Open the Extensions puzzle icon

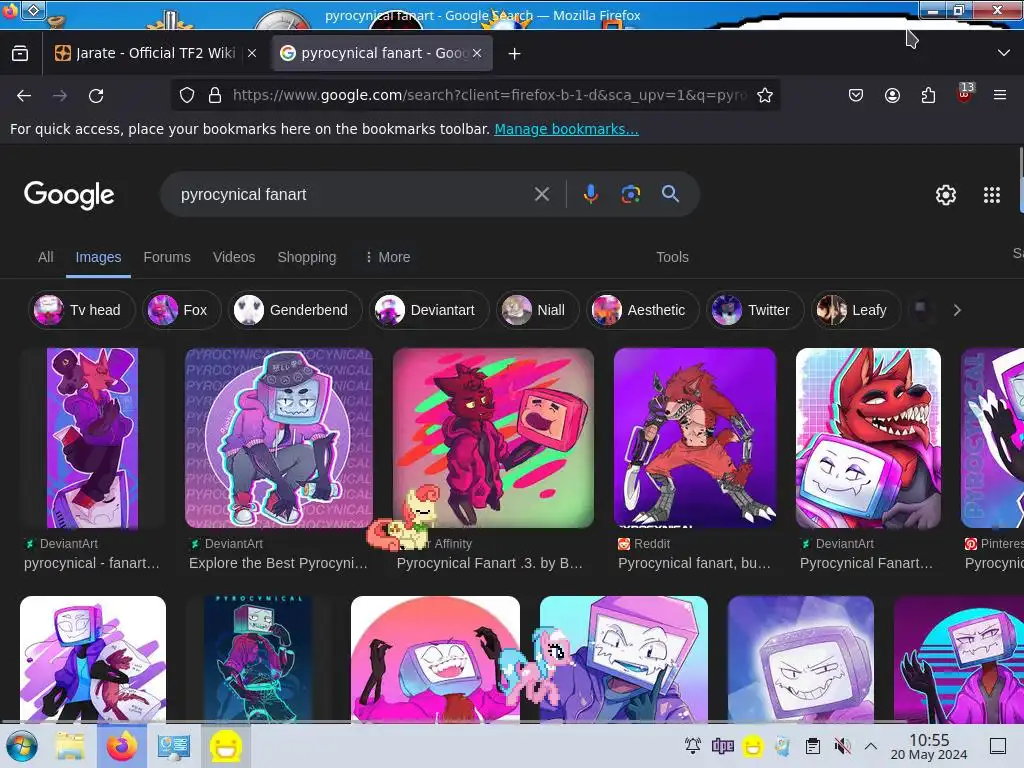click(928, 95)
